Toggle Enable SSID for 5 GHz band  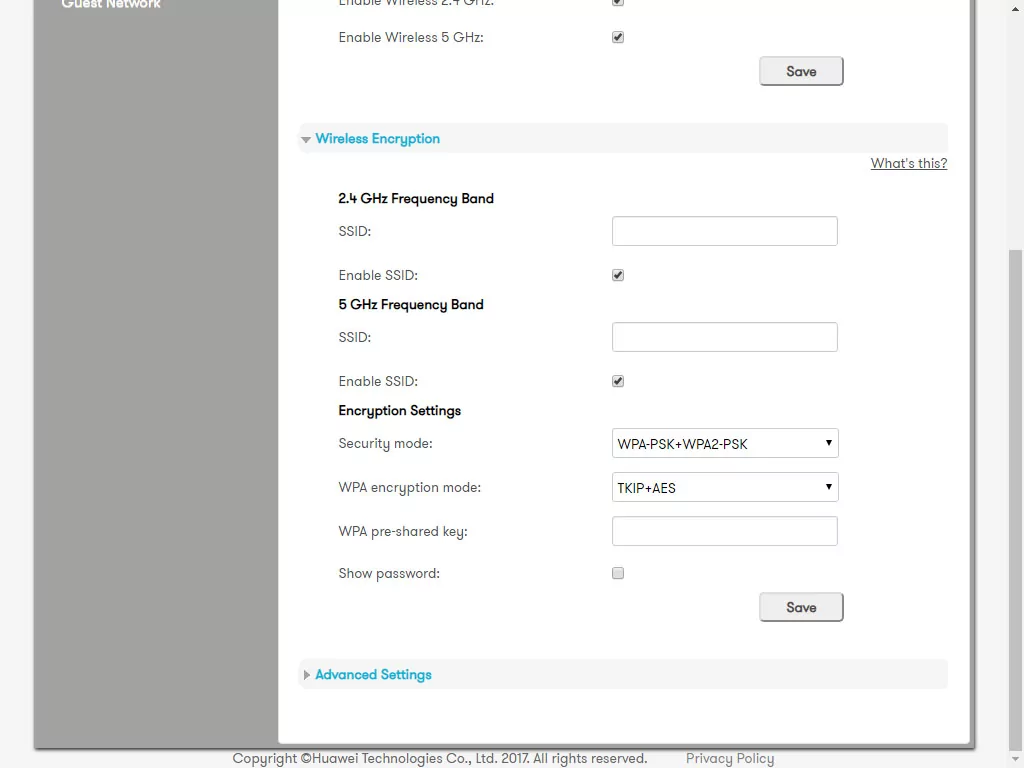[618, 381]
